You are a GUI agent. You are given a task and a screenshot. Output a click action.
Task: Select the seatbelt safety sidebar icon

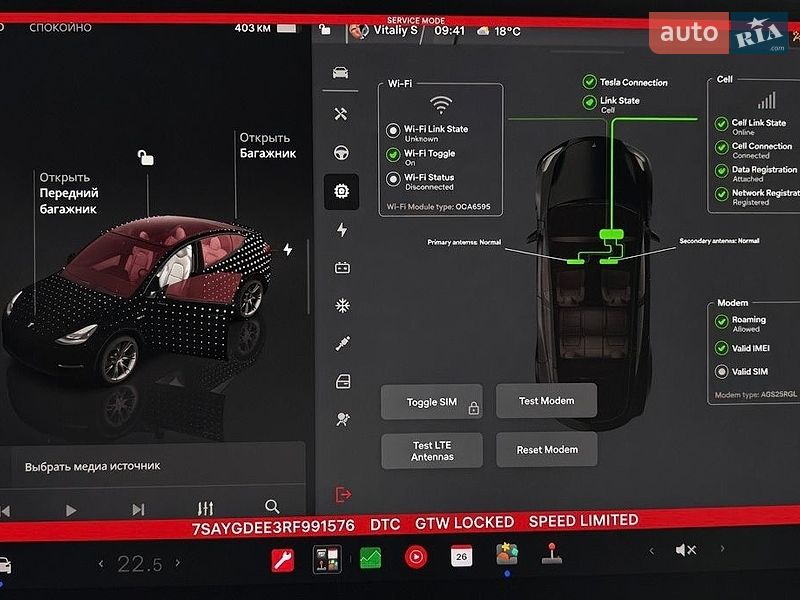[x=343, y=343]
